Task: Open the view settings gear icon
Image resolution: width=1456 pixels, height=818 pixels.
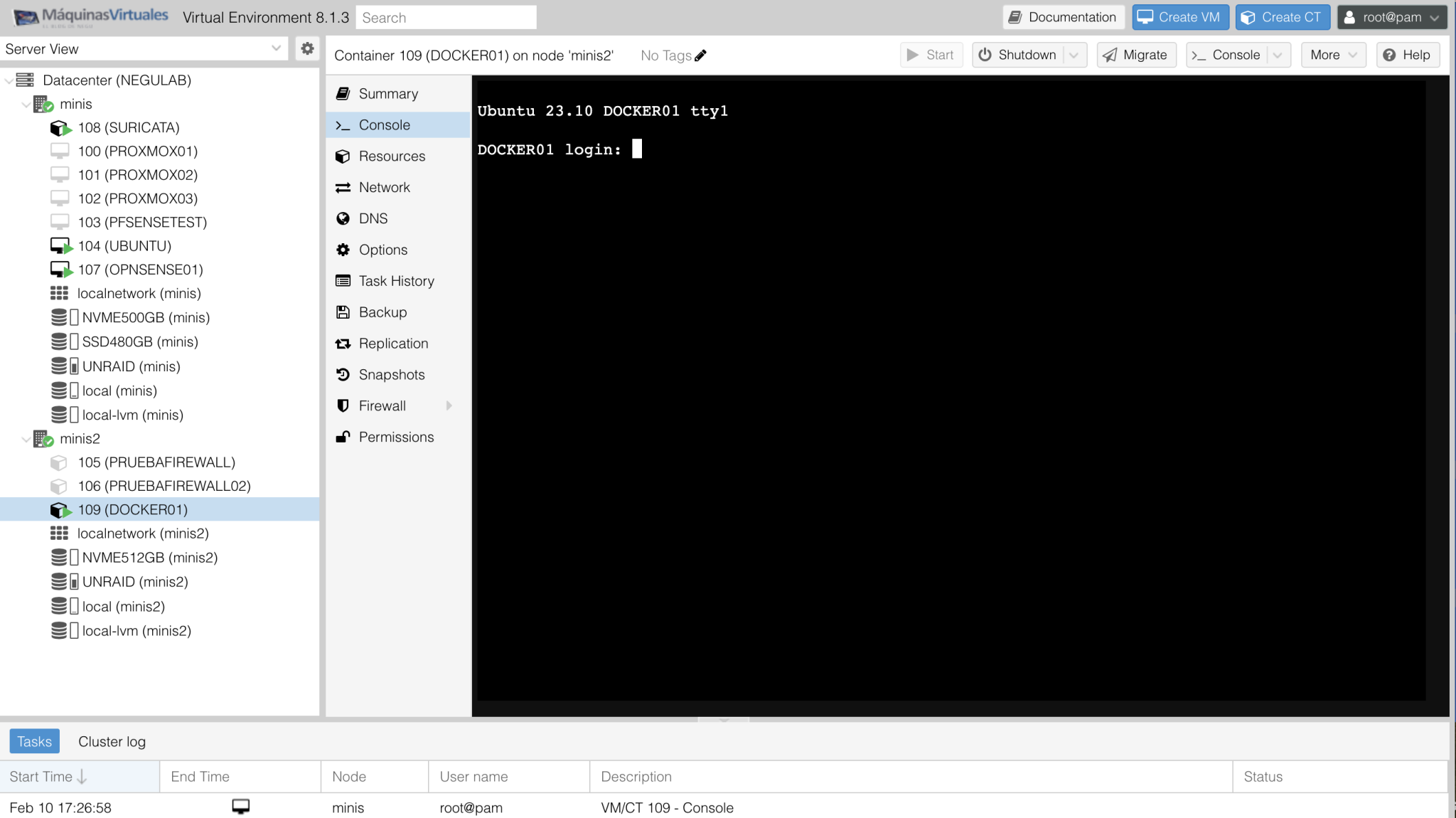Action: [x=307, y=48]
